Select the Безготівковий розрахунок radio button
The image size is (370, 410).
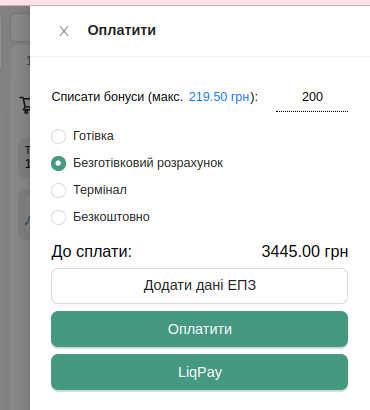pyautogui.click(x=58, y=163)
